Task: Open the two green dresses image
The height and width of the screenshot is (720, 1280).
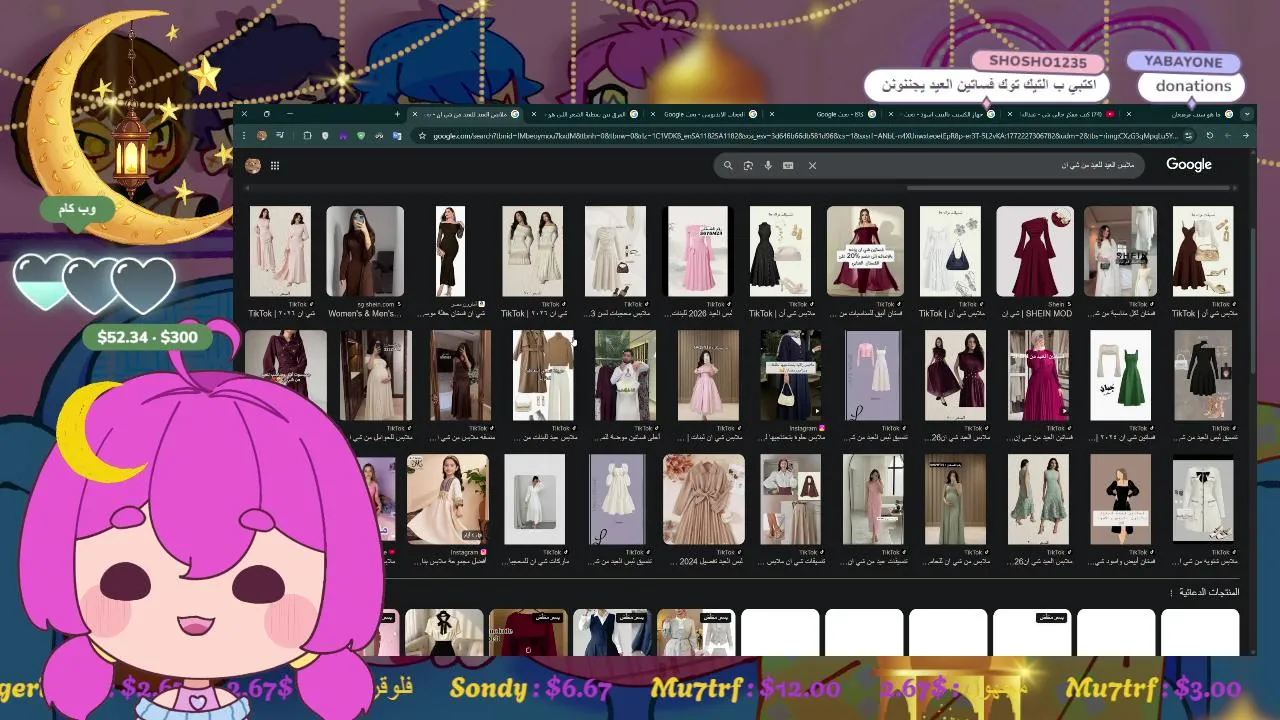Action: tap(1038, 499)
